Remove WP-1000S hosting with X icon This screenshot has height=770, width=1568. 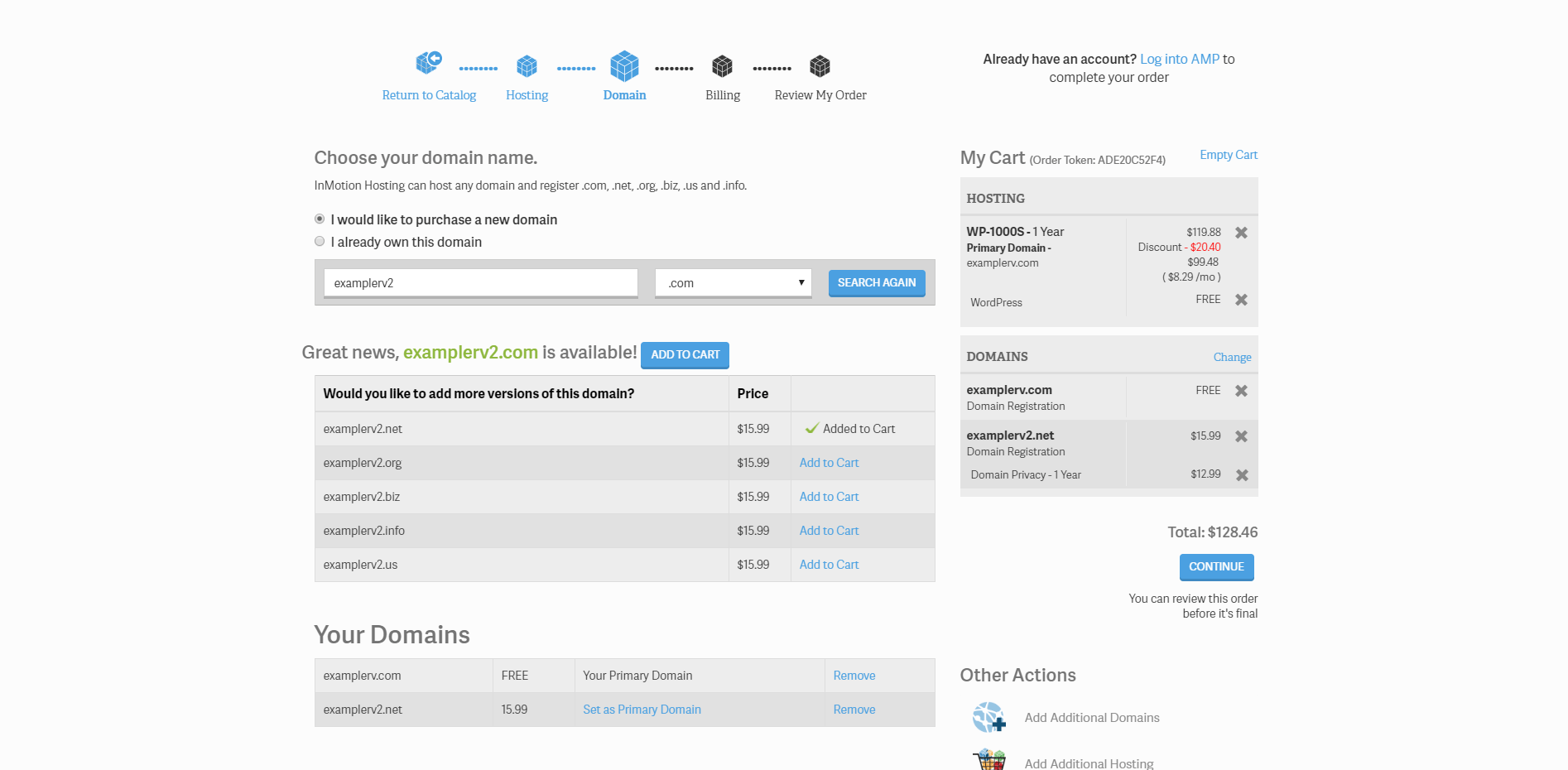tap(1241, 233)
